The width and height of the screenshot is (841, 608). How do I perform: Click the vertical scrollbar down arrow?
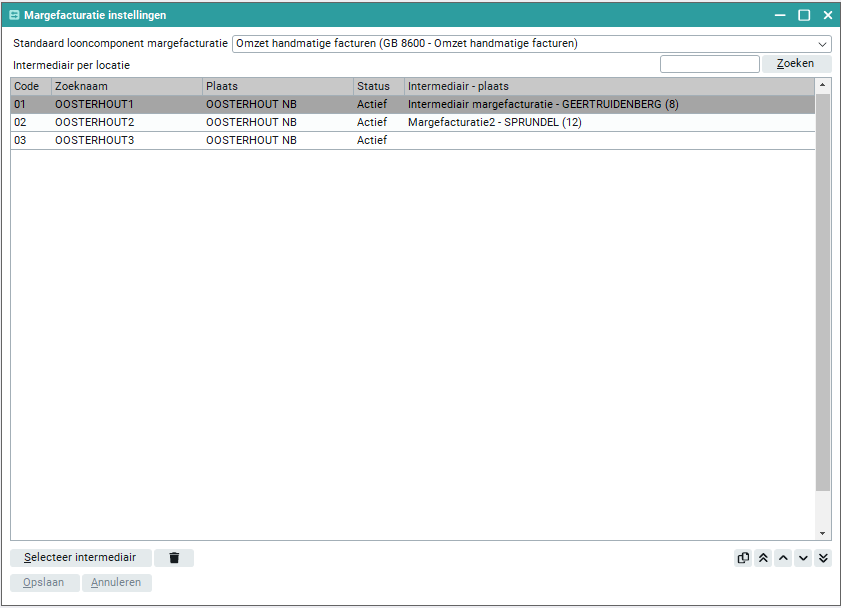tap(823, 534)
